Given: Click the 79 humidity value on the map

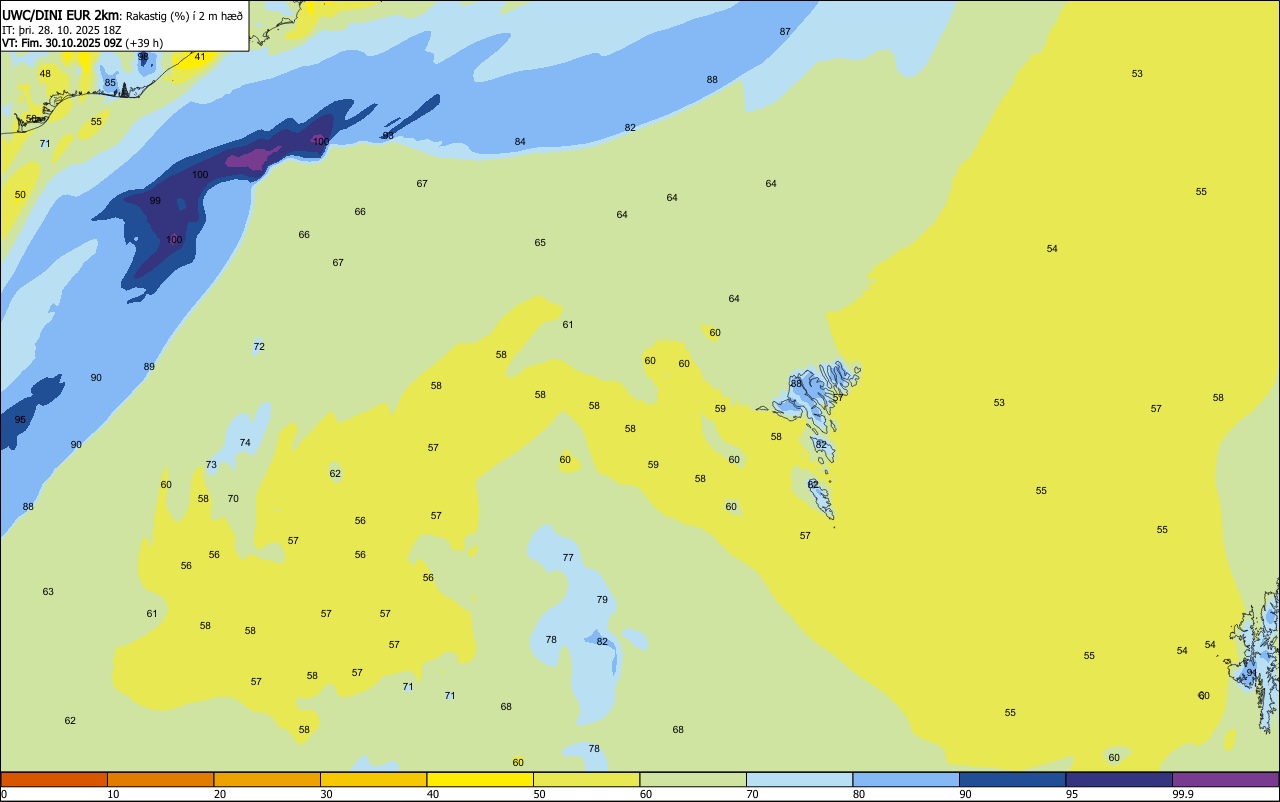Looking at the screenshot, I should click(602, 600).
